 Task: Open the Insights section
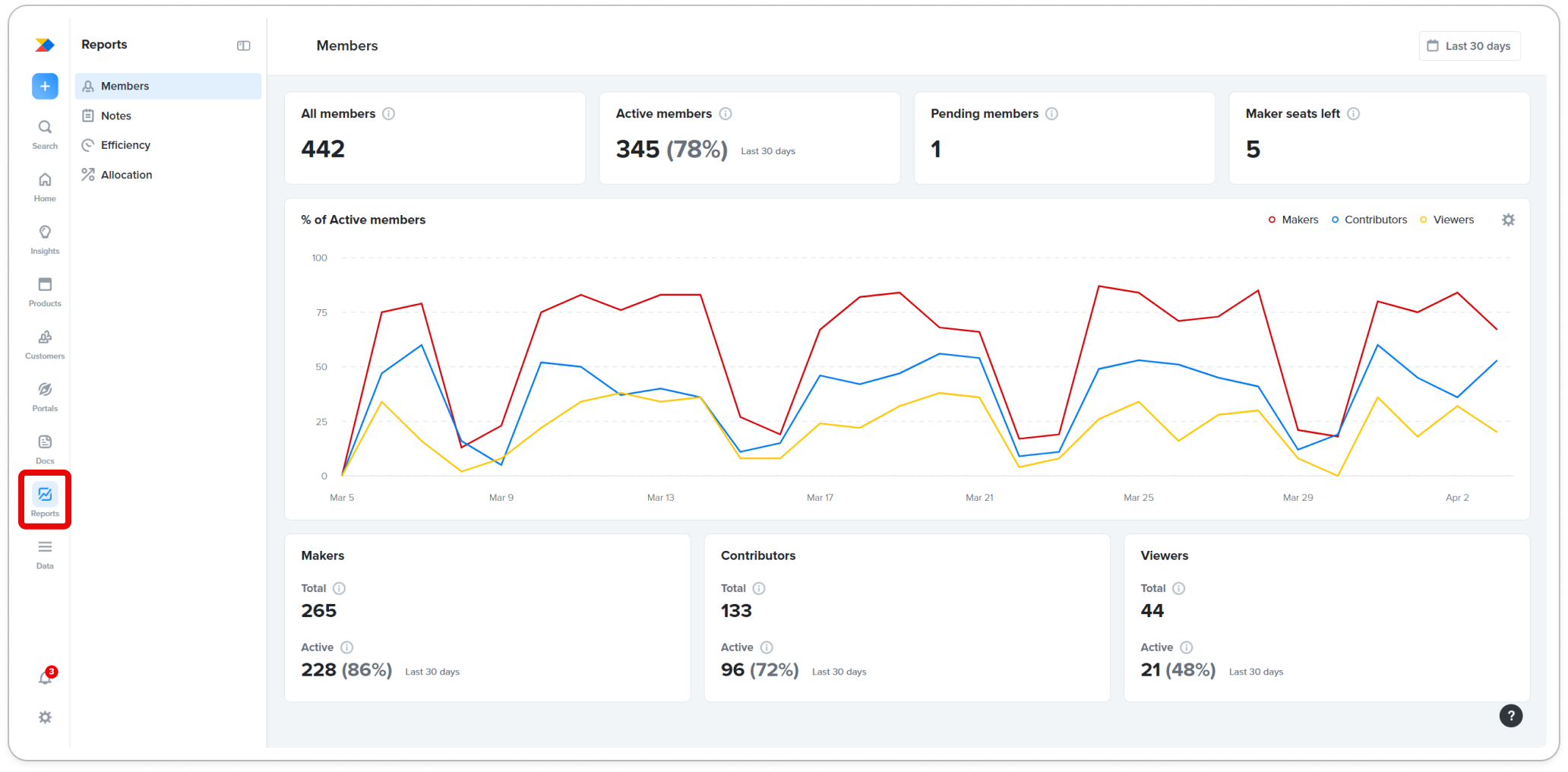tap(45, 239)
